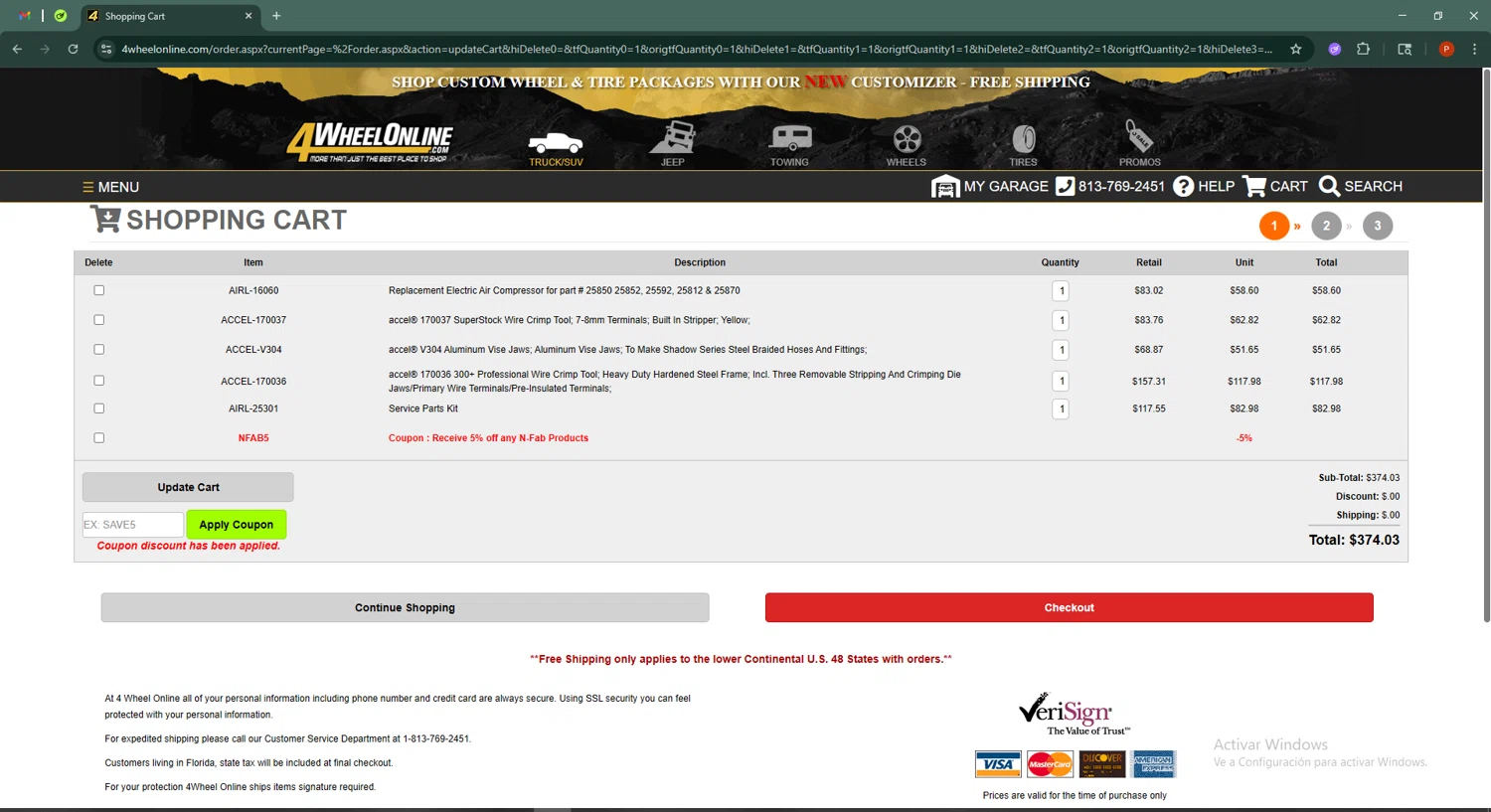Proceed with the red Checkout button
The width and height of the screenshot is (1491, 812).
(1069, 607)
